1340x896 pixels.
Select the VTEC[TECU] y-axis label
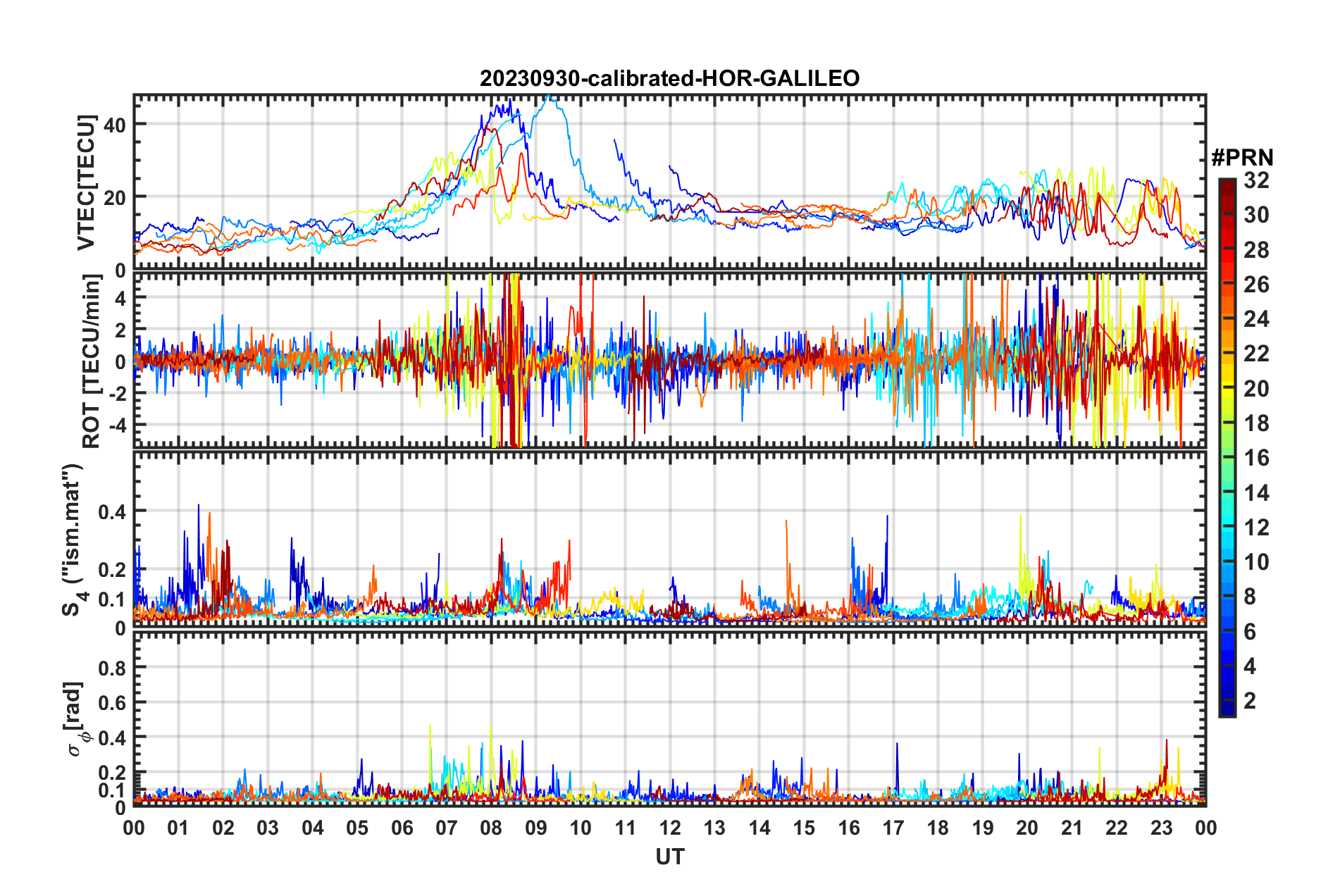pos(86,183)
